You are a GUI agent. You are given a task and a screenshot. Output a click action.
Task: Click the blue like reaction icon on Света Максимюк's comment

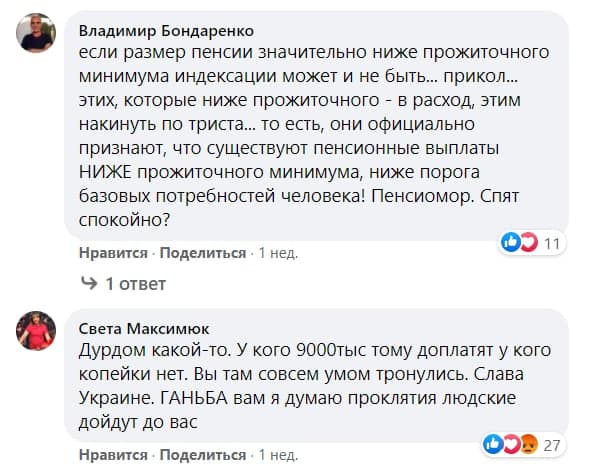coord(491,442)
